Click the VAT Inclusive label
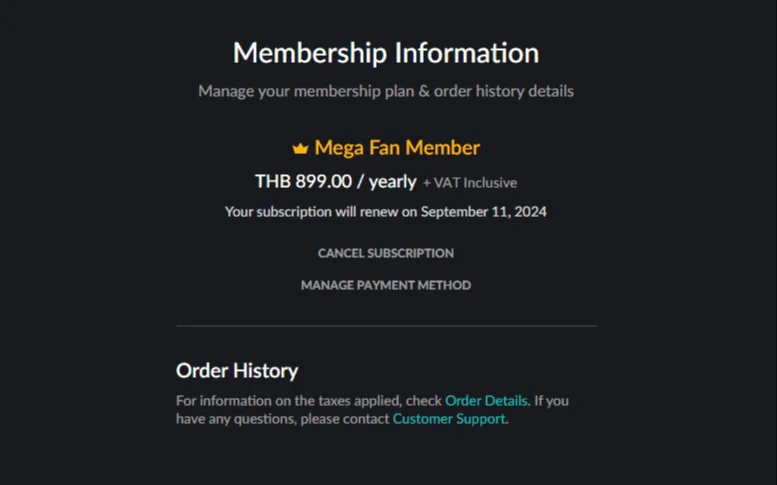The width and height of the screenshot is (777, 485). click(x=470, y=183)
